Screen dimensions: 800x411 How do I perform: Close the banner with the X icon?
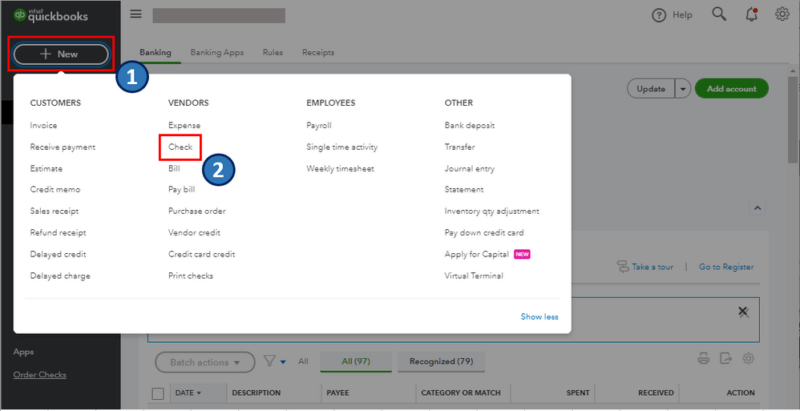[x=743, y=312]
